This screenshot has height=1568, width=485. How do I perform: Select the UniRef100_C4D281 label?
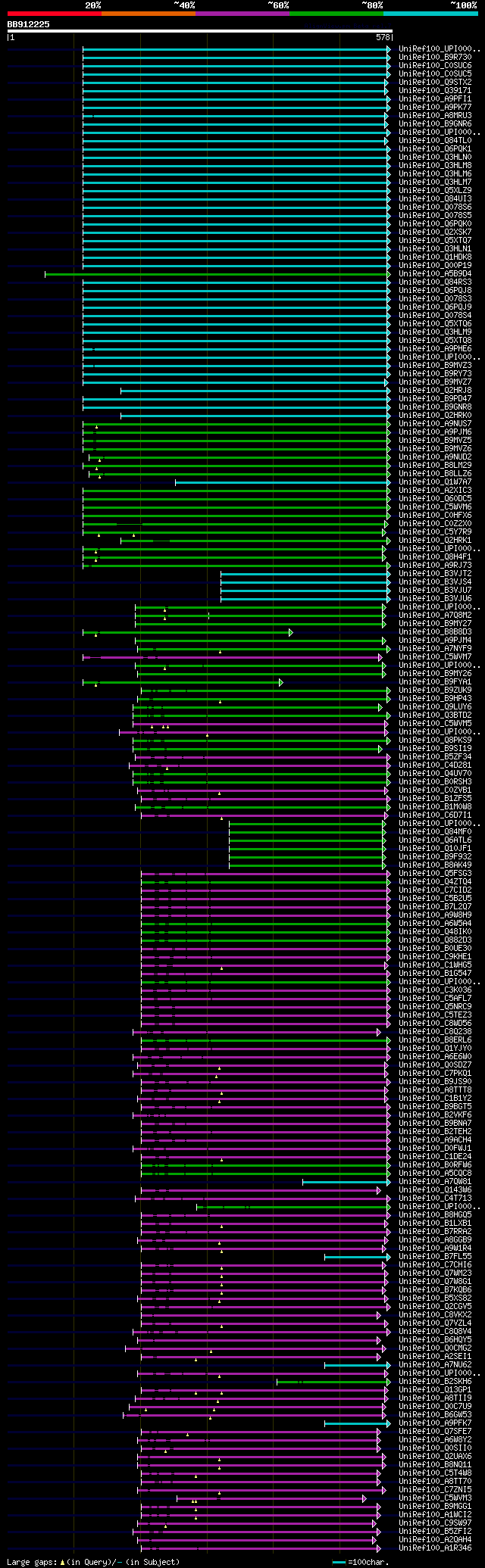[435, 765]
